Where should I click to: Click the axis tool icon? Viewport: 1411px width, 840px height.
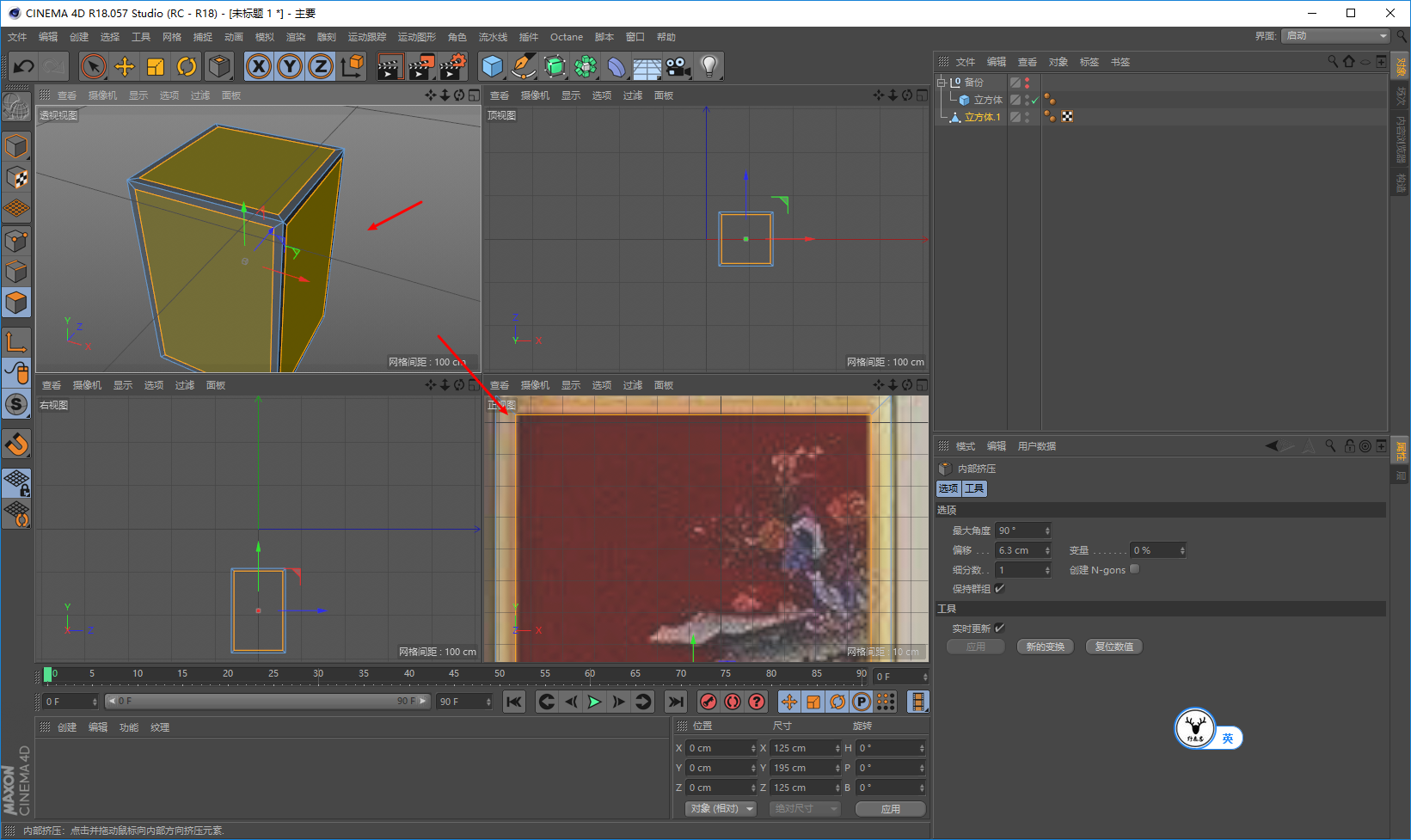tap(16, 342)
